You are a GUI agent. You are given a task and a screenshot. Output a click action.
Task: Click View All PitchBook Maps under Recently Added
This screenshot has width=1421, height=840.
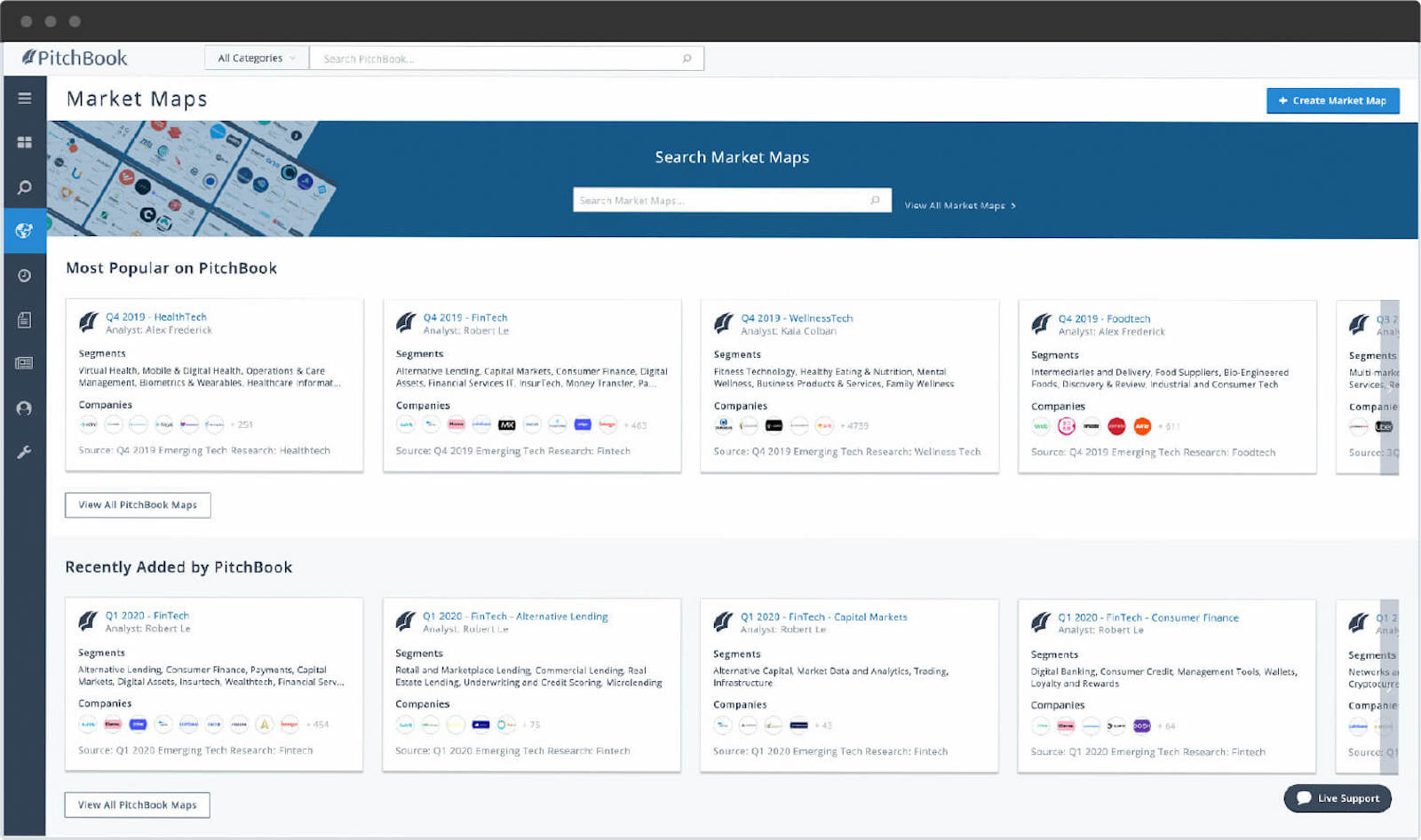(138, 805)
